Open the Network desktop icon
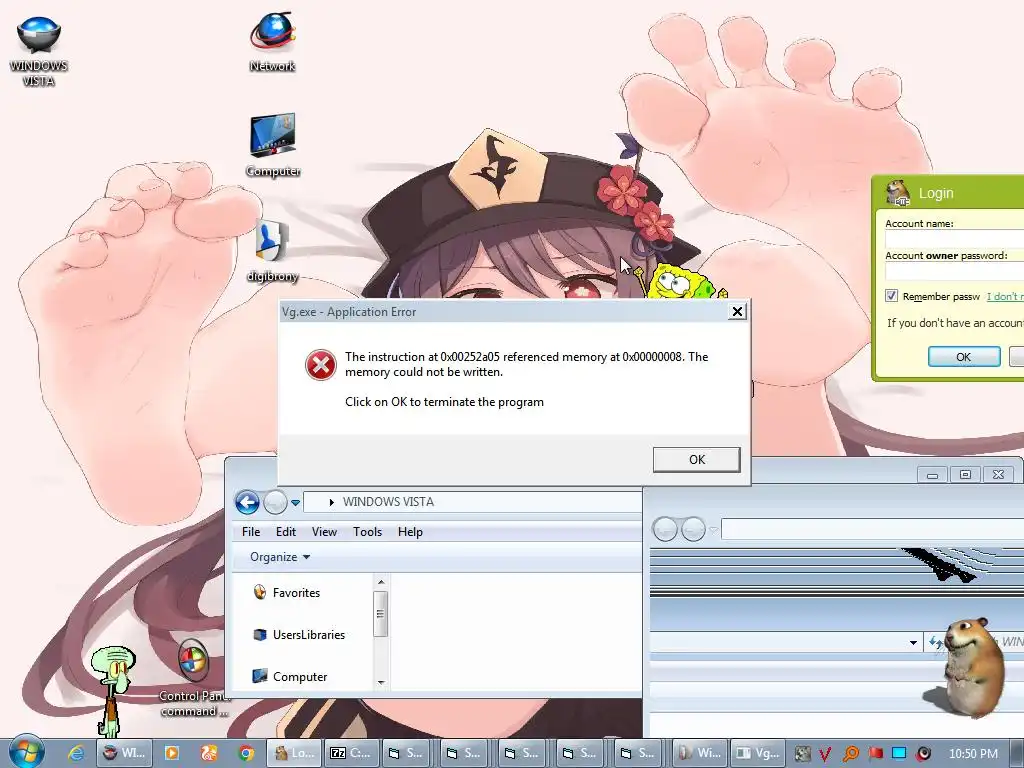1024x768 pixels. click(x=272, y=42)
